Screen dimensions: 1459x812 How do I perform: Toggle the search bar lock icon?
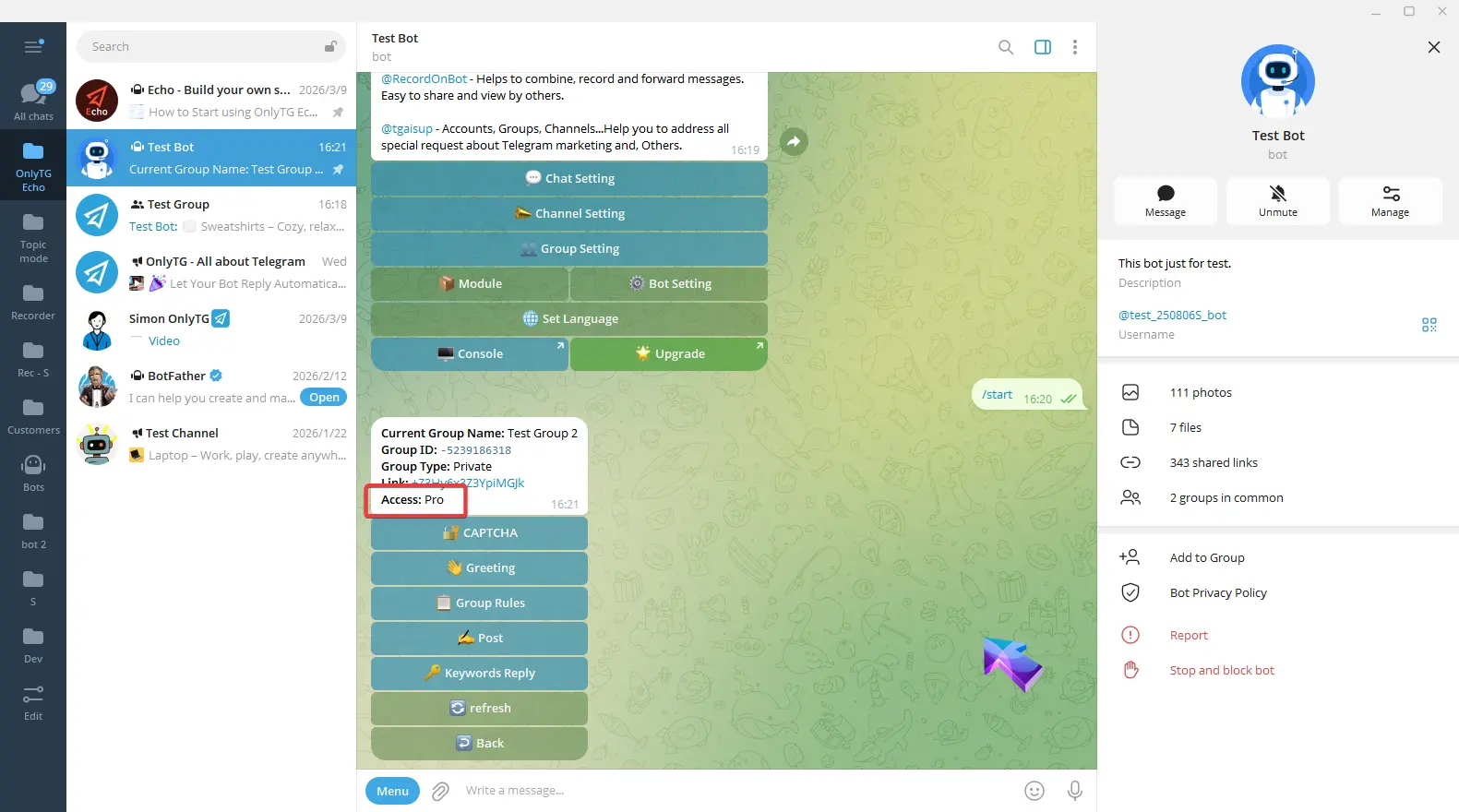tap(330, 47)
